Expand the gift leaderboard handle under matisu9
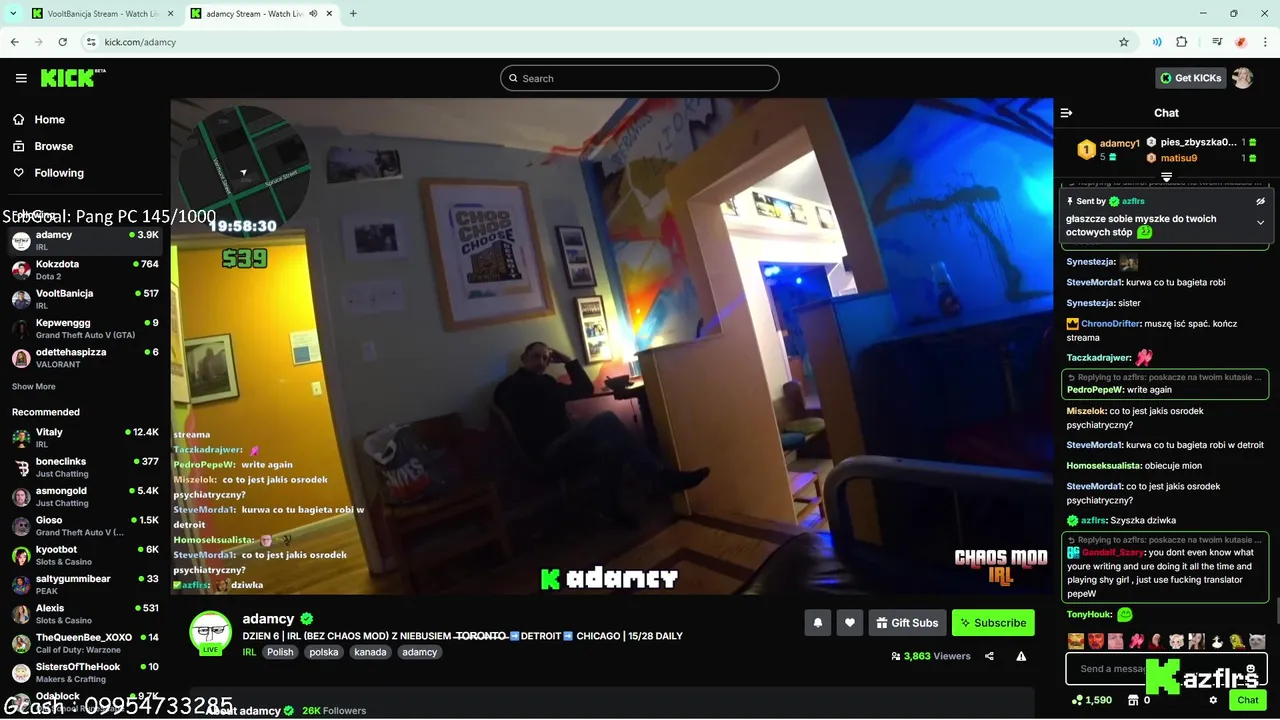The width and height of the screenshot is (1280, 720). [1166, 177]
